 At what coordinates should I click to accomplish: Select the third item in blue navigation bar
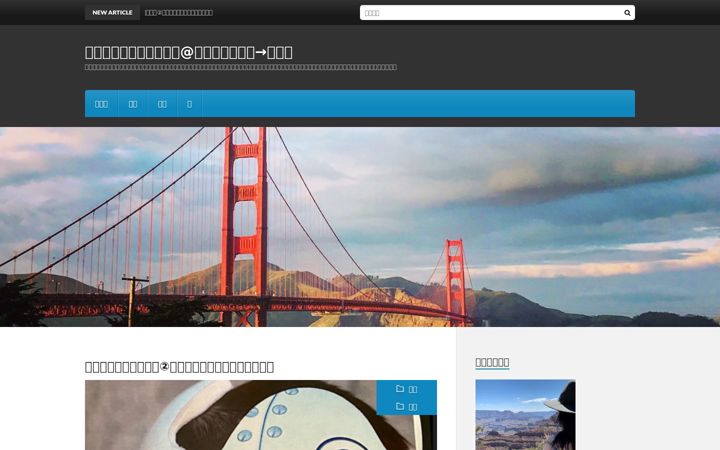pos(162,104)
